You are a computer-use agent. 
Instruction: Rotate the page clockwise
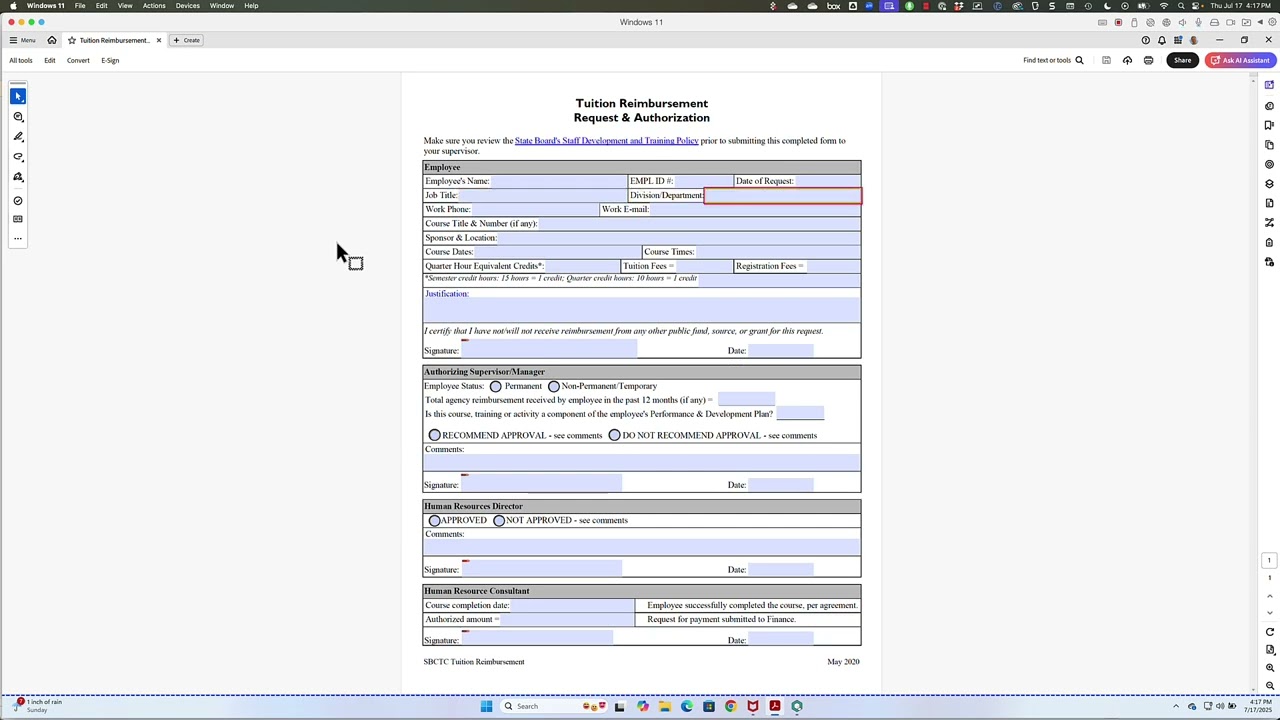(1270, 632)
